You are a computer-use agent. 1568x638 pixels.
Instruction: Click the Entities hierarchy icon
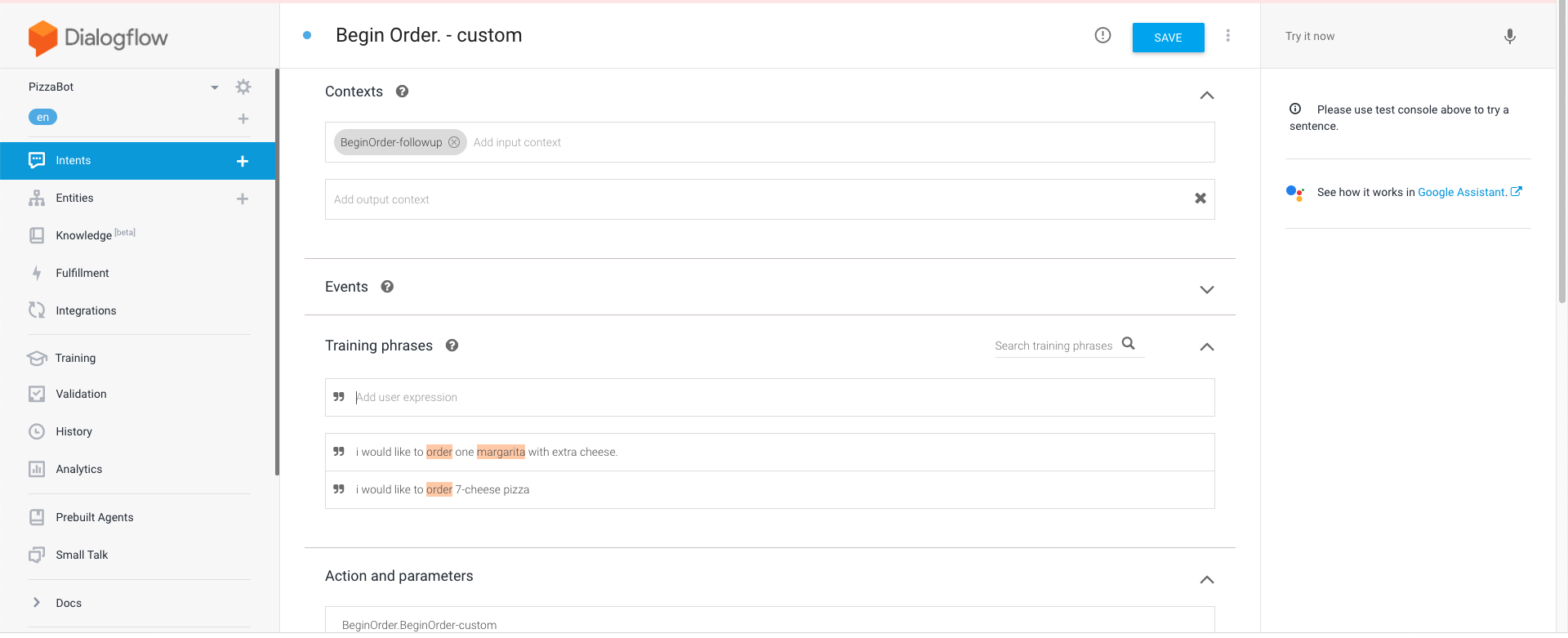click(37, 198)
